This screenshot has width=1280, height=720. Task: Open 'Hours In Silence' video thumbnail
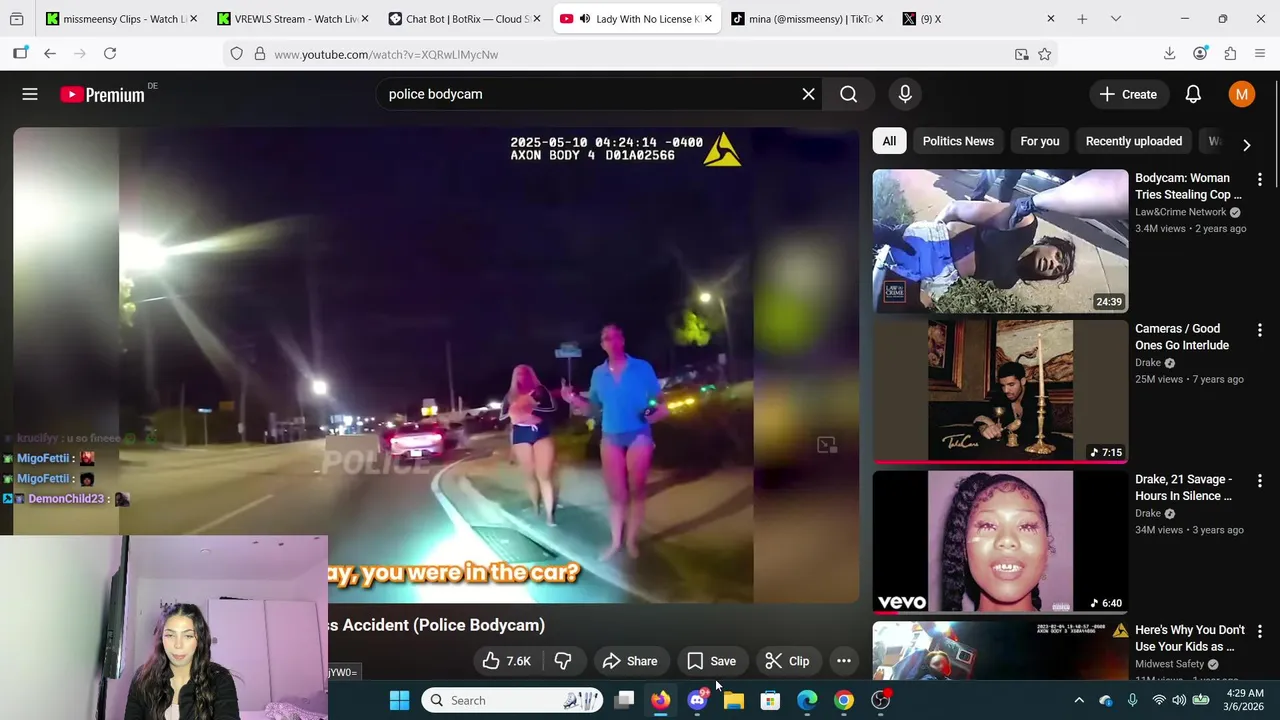(x=1000, y=543)
